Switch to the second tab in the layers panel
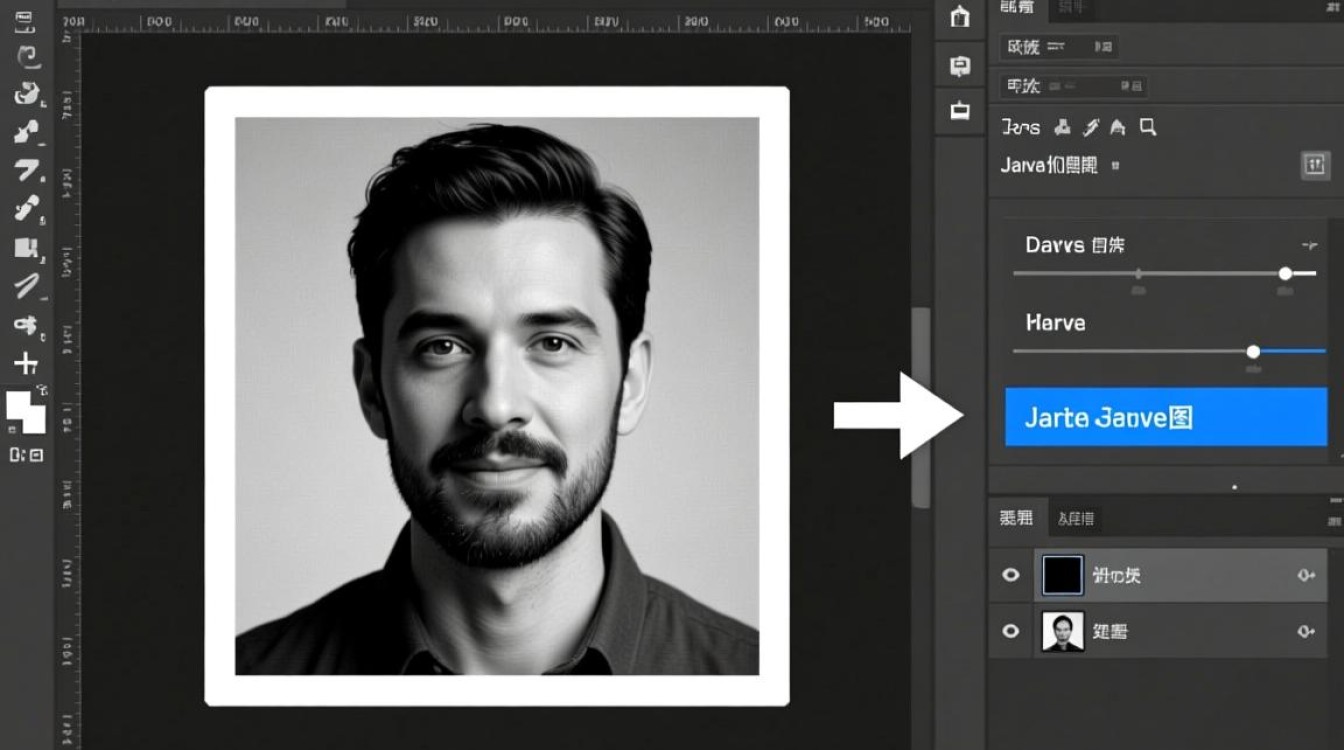Image resolution: width=1344 pixels, height=750 pixels. [1076, 518]
